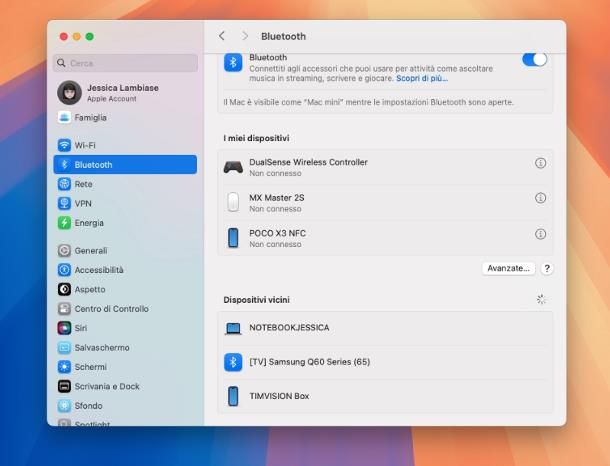610x466 pixels.
Task: Click the phone icon for TIMVISION Box
Action: 233,396
